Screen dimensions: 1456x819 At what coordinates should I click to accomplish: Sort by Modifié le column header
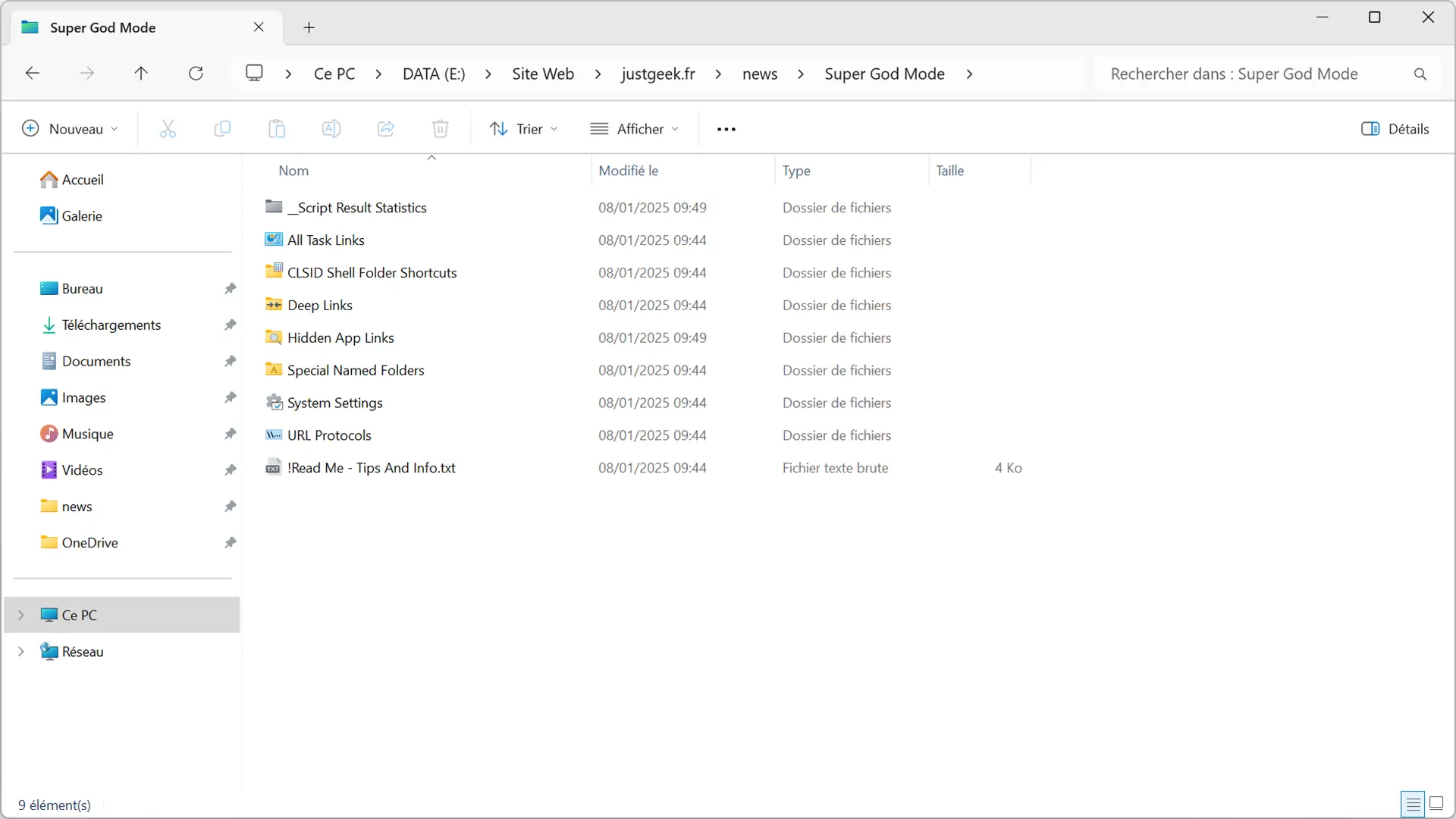629,171
